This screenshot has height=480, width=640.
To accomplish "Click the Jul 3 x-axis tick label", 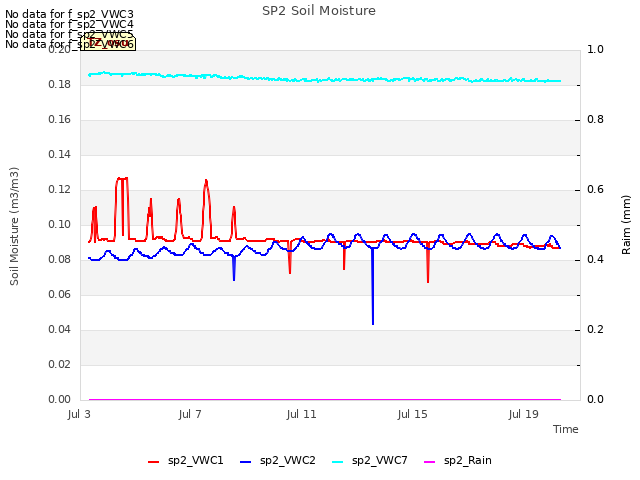I will pos(79,414).
